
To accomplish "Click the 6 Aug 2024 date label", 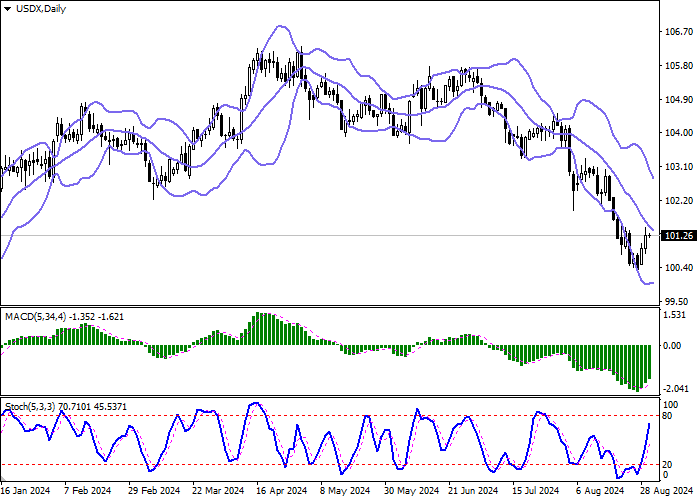I will click(600, 491).
